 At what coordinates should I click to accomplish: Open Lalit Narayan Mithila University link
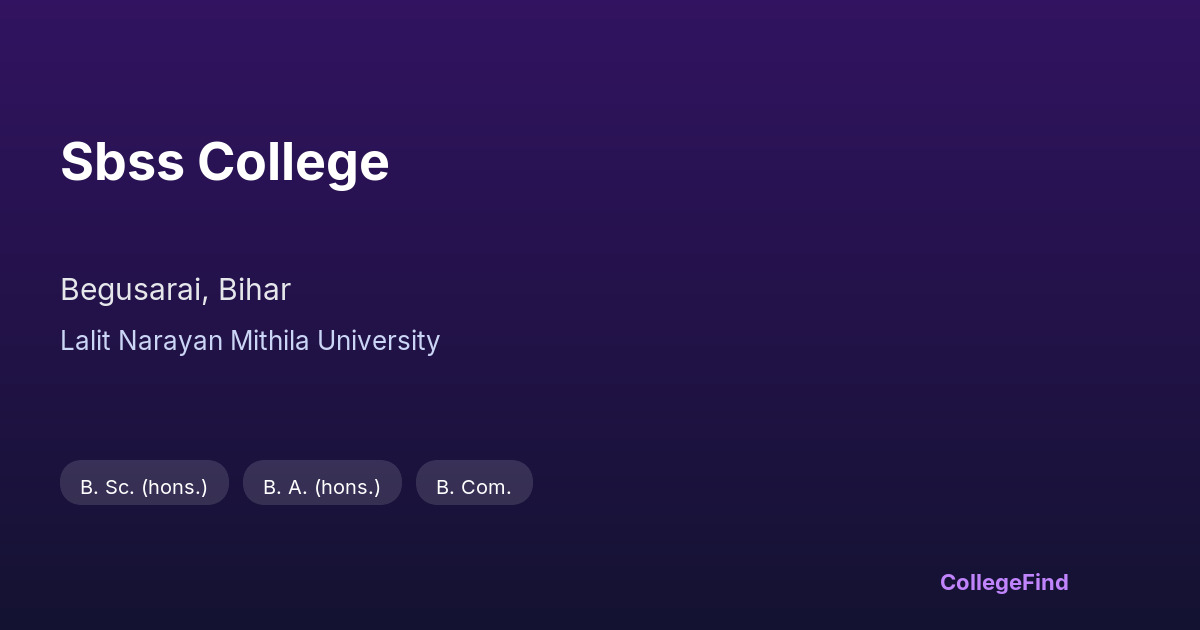pyautogui.click(x=250, y=341)
